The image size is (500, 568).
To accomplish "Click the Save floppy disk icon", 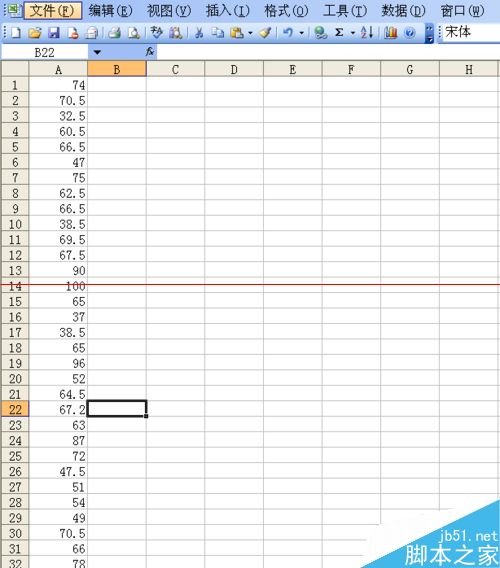I will point(54,33).
